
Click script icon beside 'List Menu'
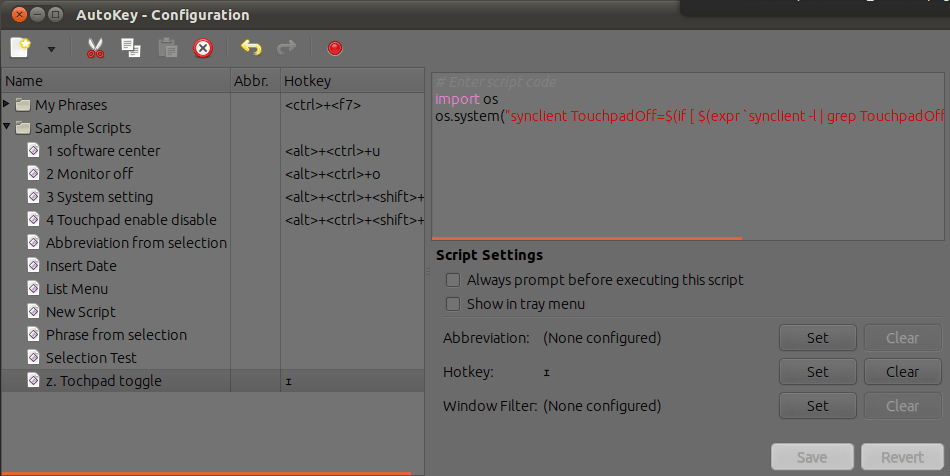[x=34, y=288]
